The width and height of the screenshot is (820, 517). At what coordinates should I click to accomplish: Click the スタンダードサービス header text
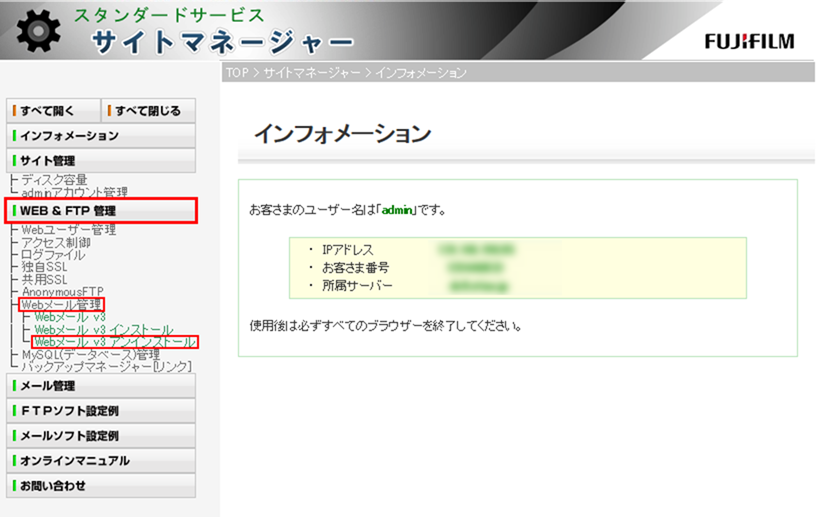[x=169, y=15]
